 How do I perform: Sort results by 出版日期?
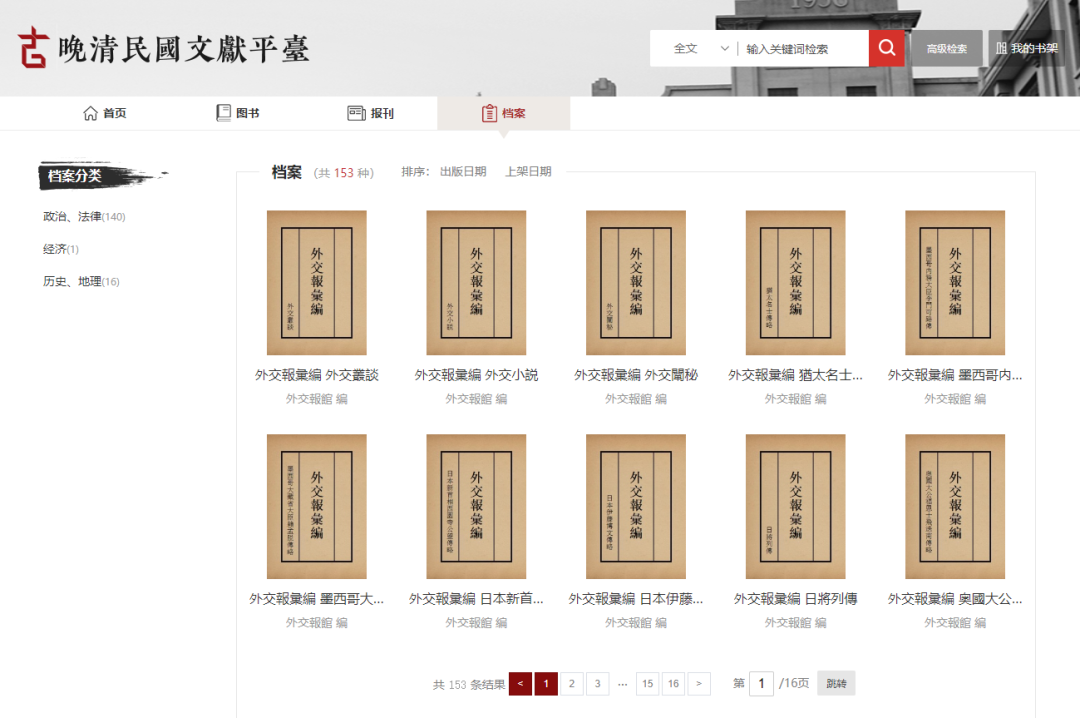(x=463, y=172)
